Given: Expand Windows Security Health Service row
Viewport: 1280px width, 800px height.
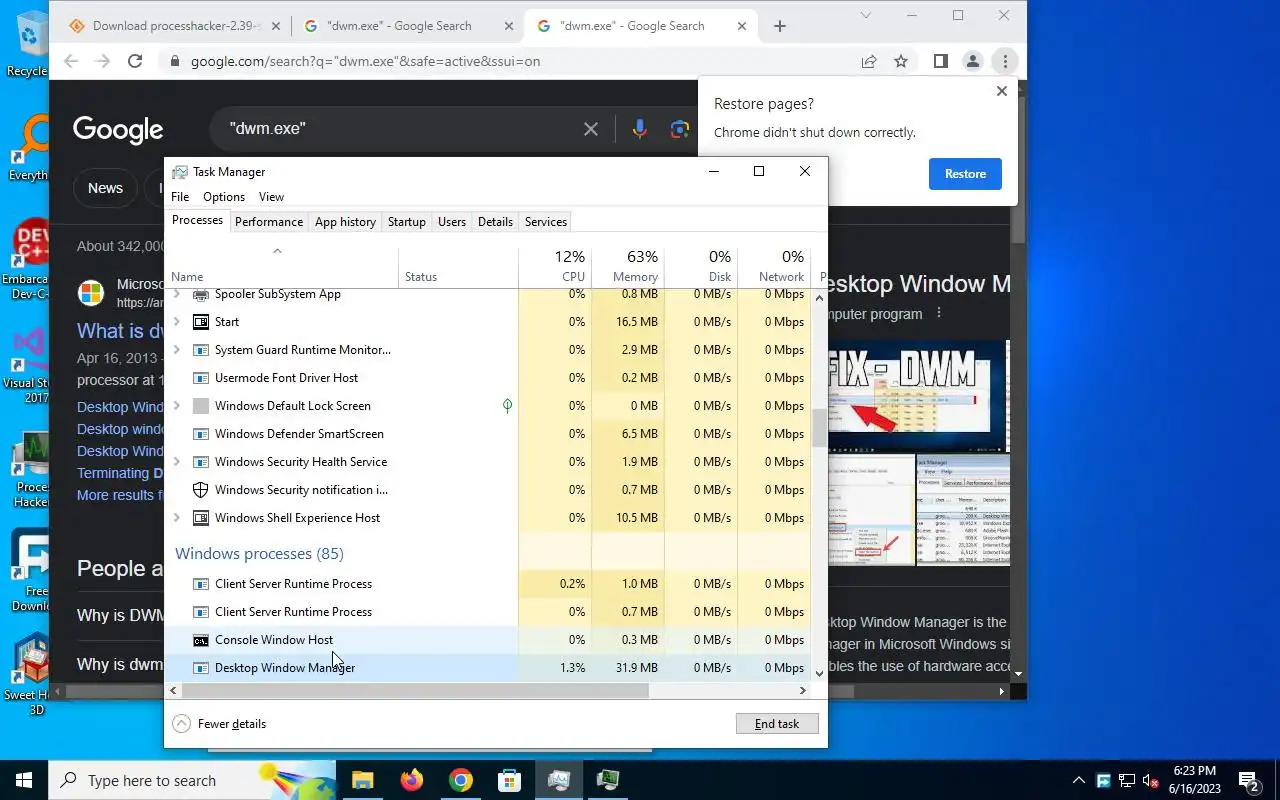Looking at the screenshot, I should [x=177, y=462].
